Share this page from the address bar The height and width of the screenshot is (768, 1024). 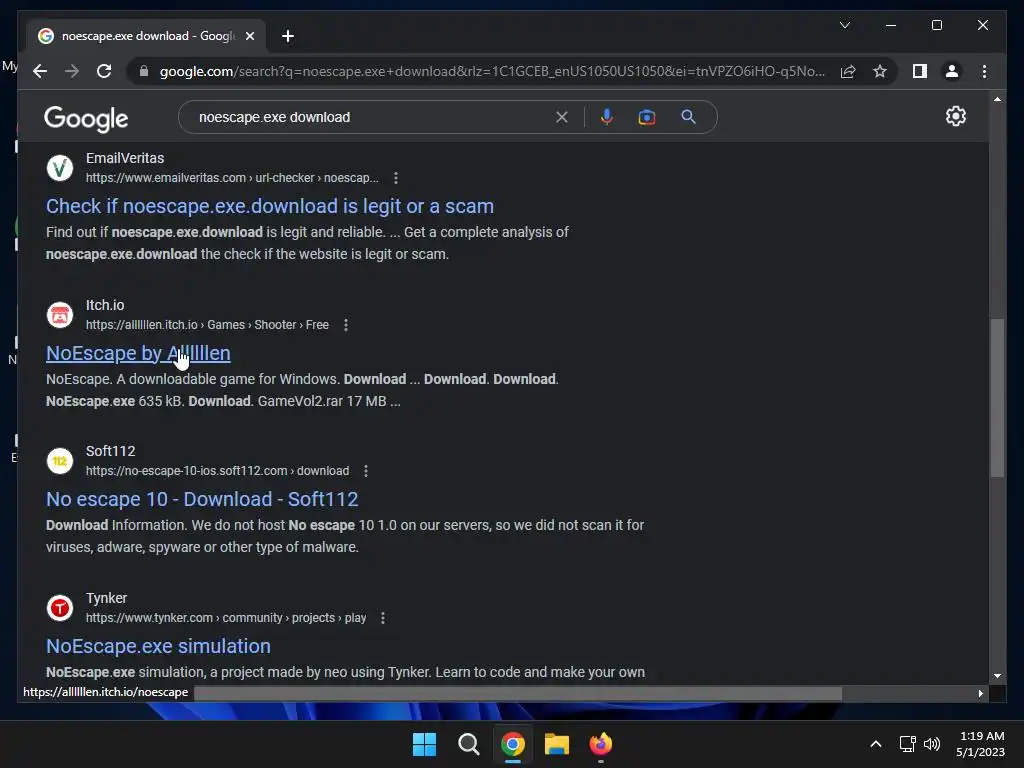click(x=848, y=71)
